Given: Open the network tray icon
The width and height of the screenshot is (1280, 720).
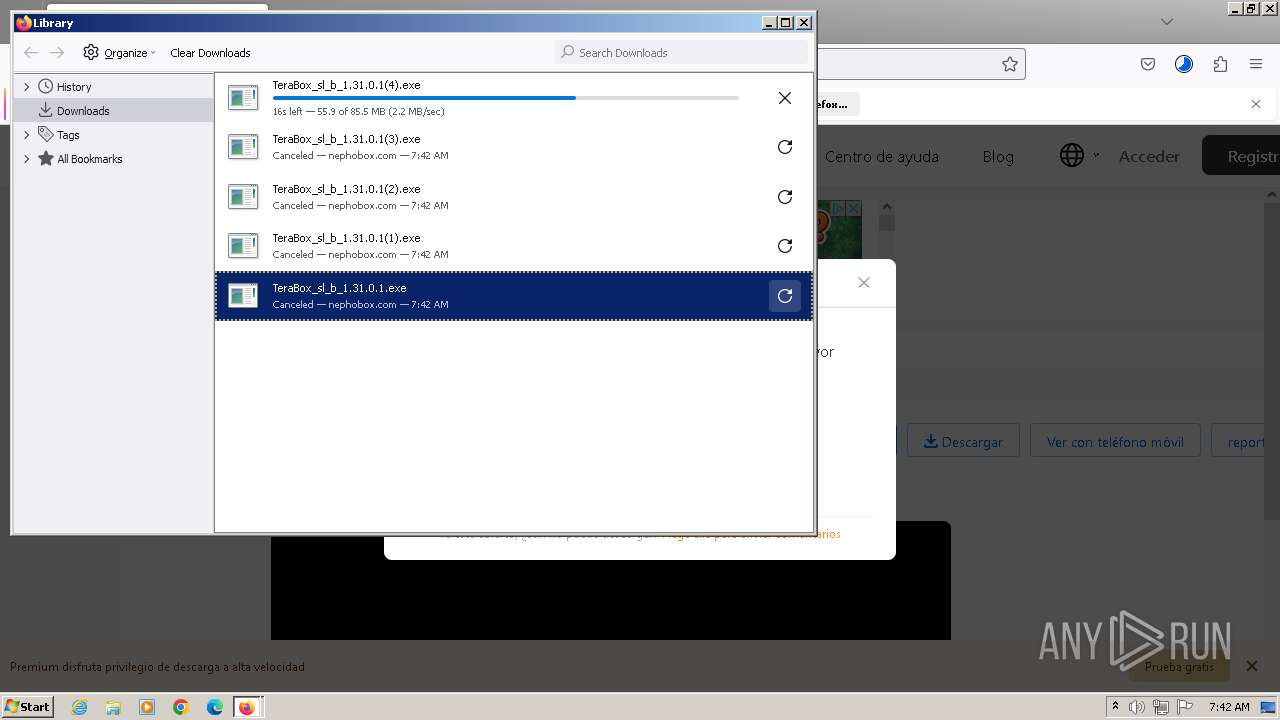Looking at the screenshot, I should (x=1161, y=707).
